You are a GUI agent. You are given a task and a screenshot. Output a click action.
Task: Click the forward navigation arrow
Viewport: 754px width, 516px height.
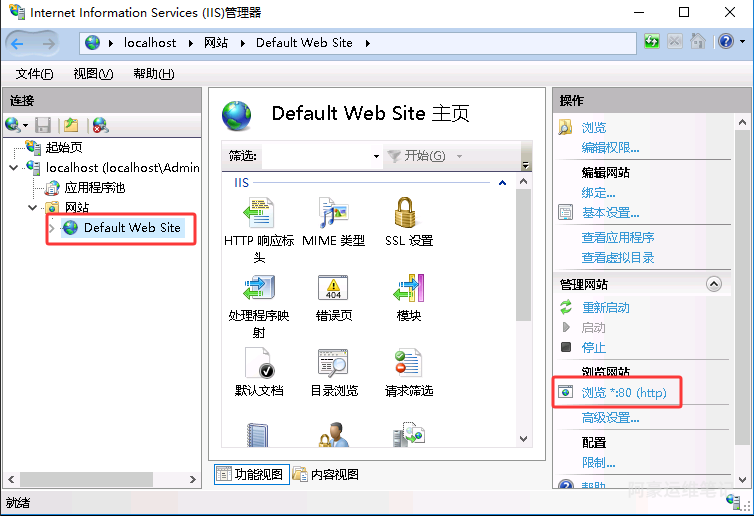48,44
